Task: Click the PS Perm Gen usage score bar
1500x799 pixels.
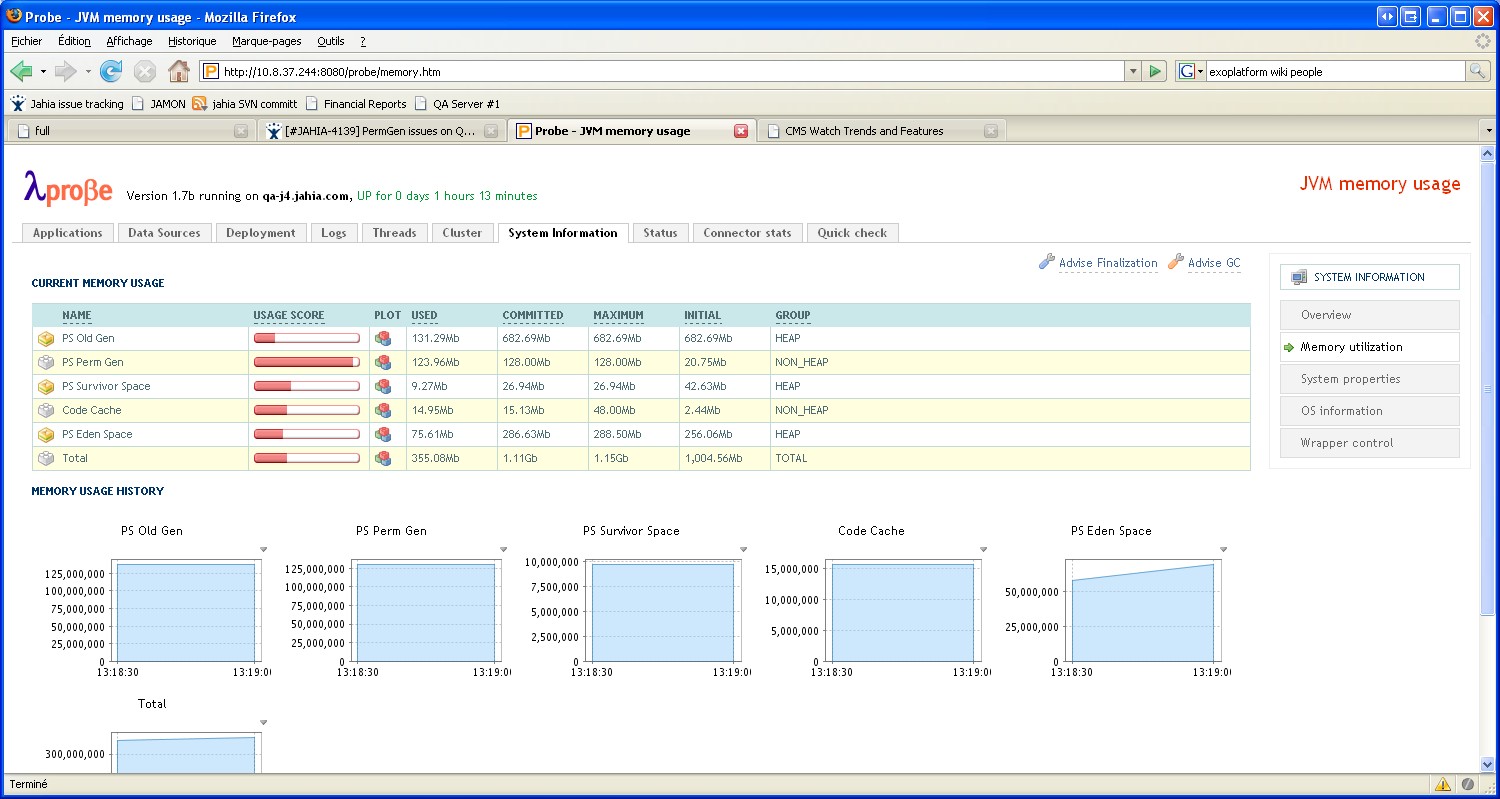Action: (x=307, y=362)
